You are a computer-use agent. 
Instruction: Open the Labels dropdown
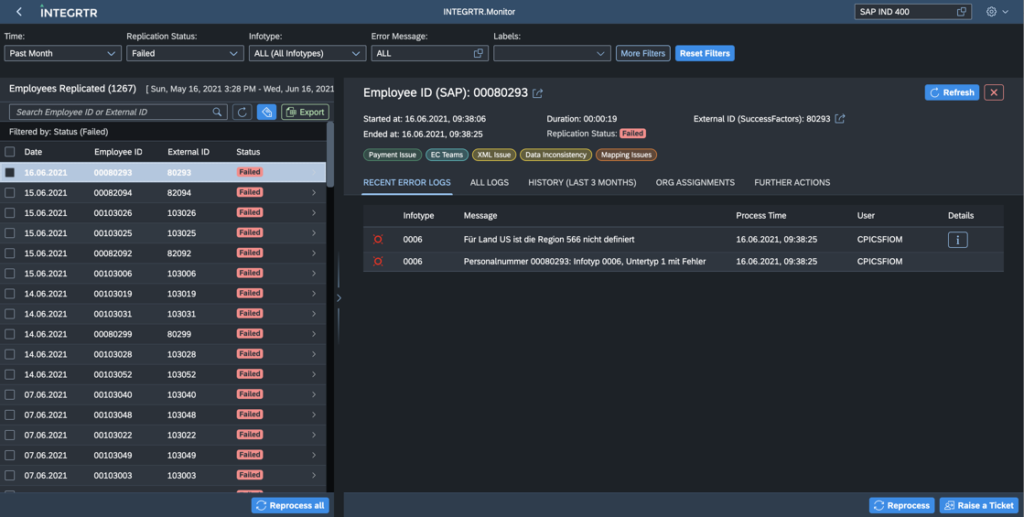pyautogui.click(x=551, y=53)
